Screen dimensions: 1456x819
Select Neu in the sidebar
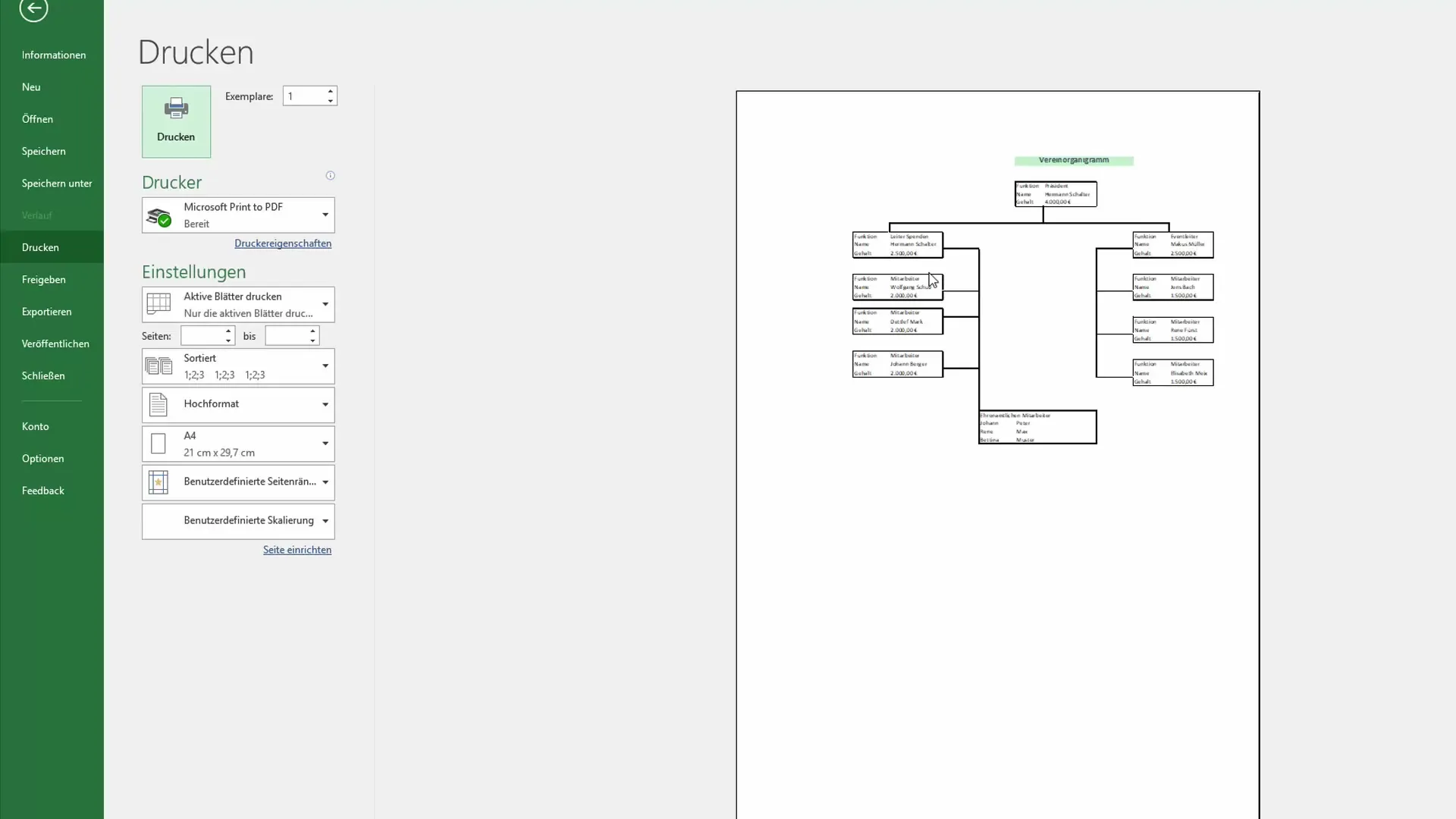[x=52, y=86]
